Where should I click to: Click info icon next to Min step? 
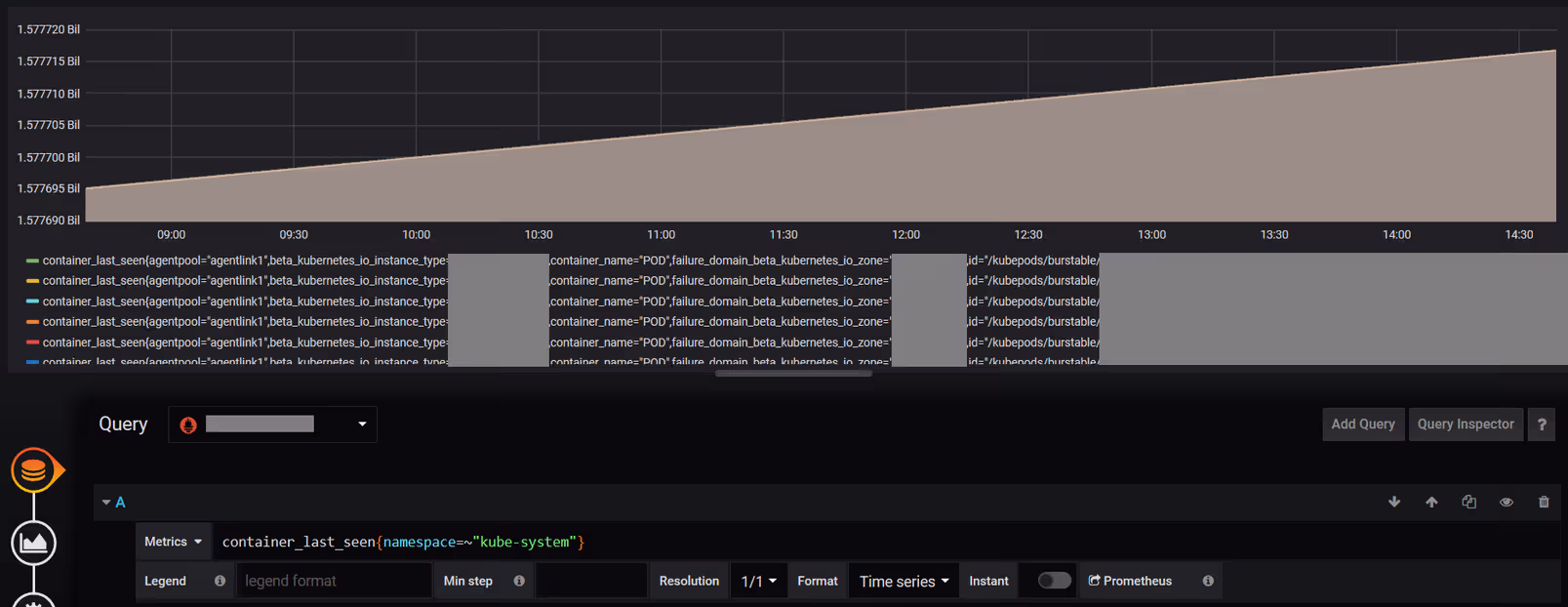pyautogui.click(x=519, y=581)
